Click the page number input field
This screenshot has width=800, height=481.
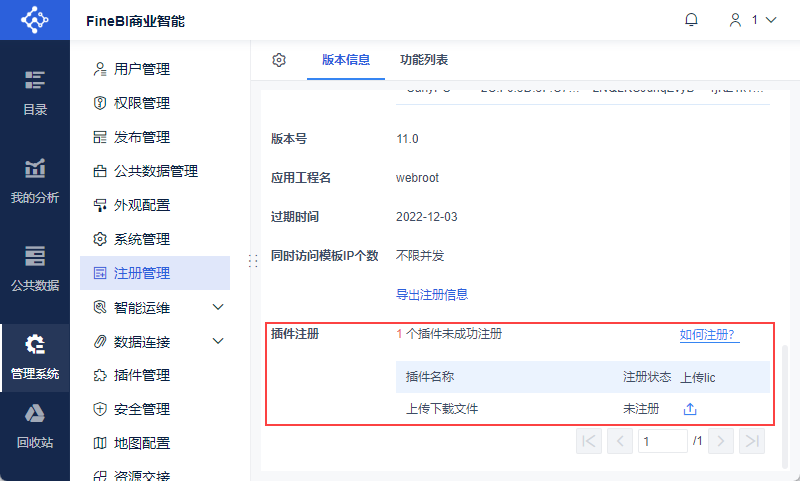[663, 441]
